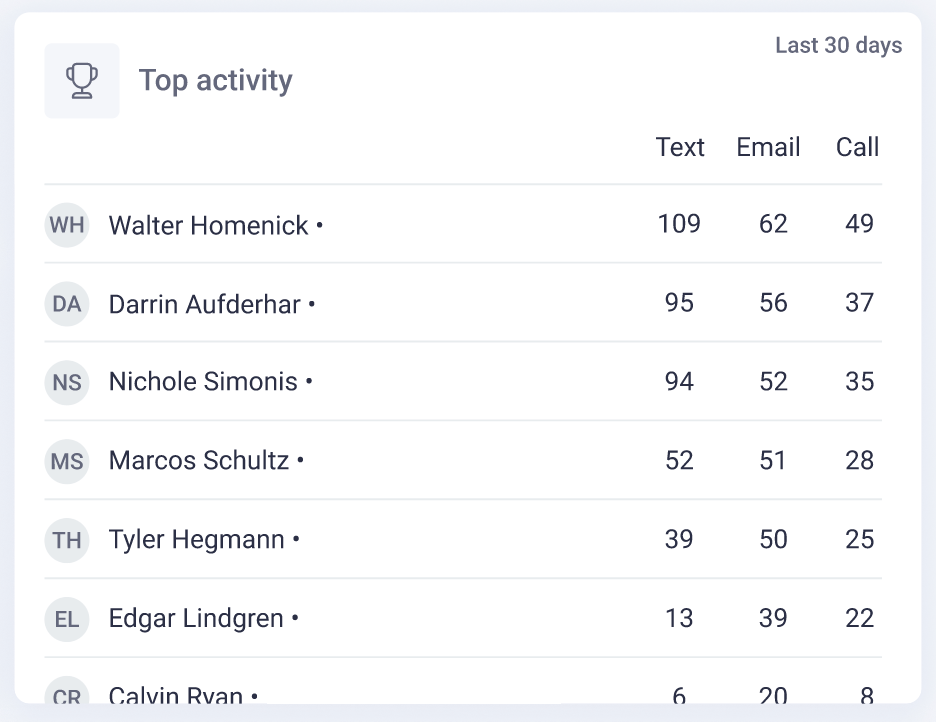Viewport: 936px width, 722px height.
Task: Click the NS avatar for Nichole Simonis
Action: click(67, 382)
